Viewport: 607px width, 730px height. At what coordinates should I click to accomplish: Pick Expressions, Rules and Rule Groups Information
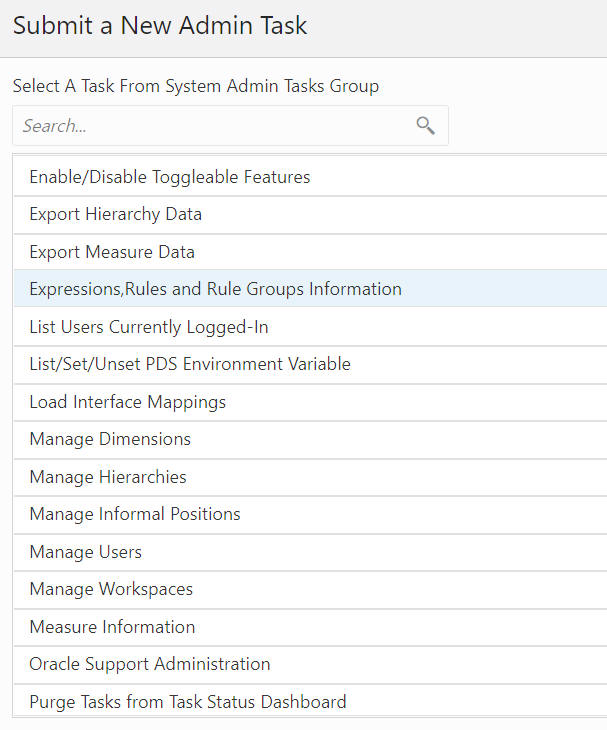pyautogui.click(x=216, y=289)
